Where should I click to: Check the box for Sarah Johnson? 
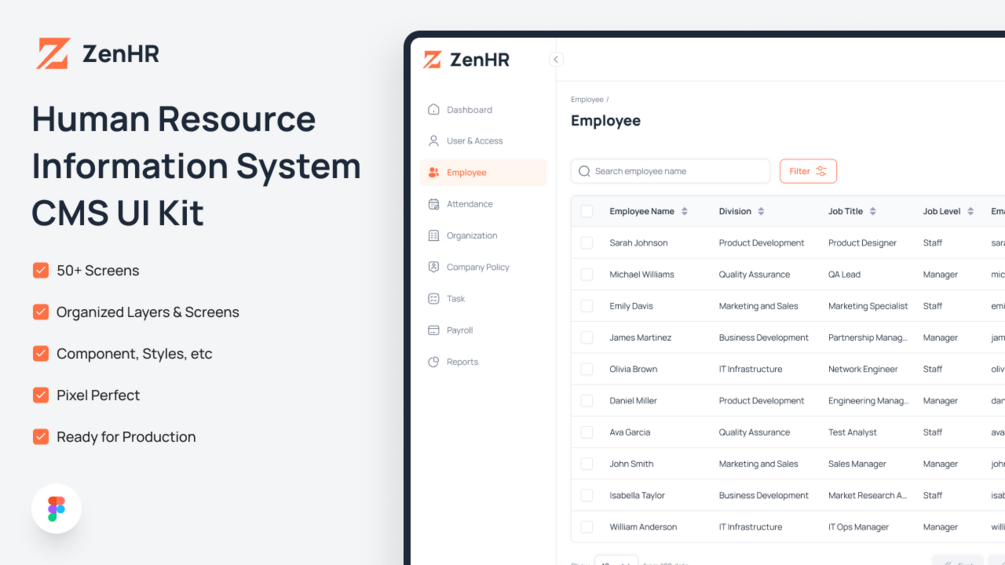[586, 243]
